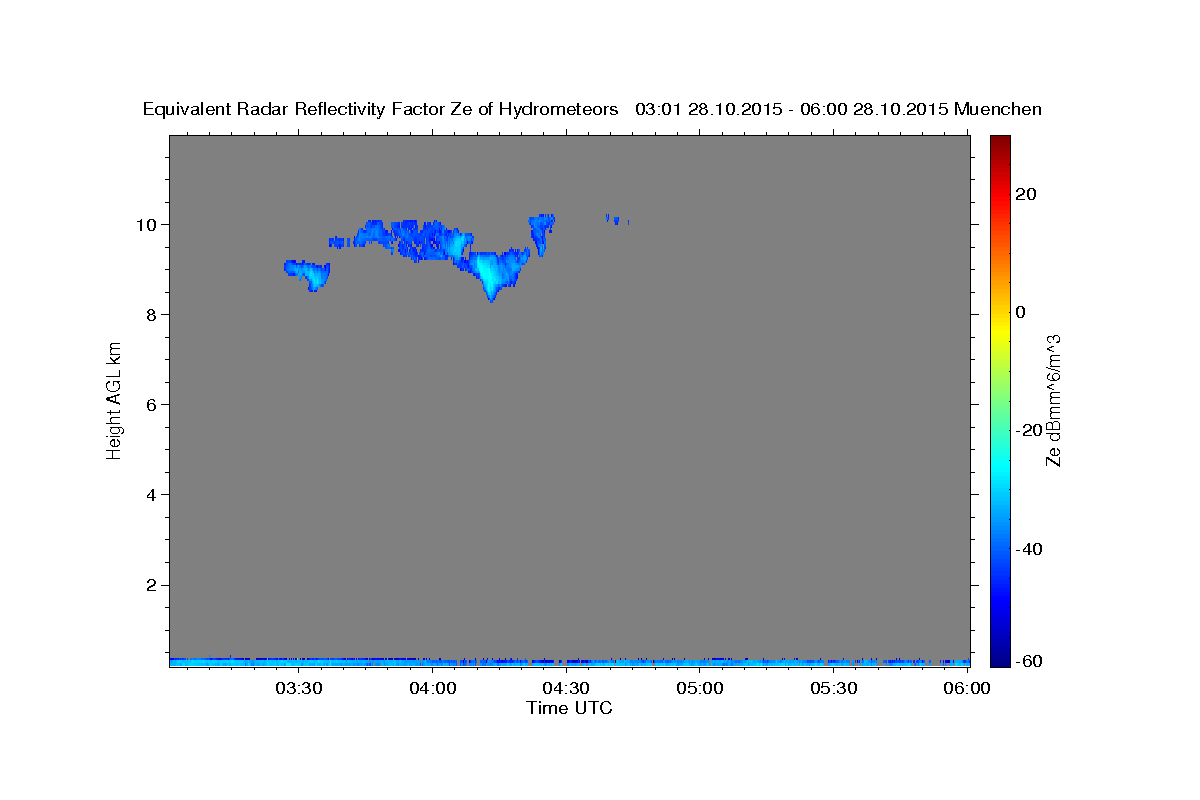Click the height tick label '4'
Viewport: 1200px width, 800px height.
(x=152, y=495)
